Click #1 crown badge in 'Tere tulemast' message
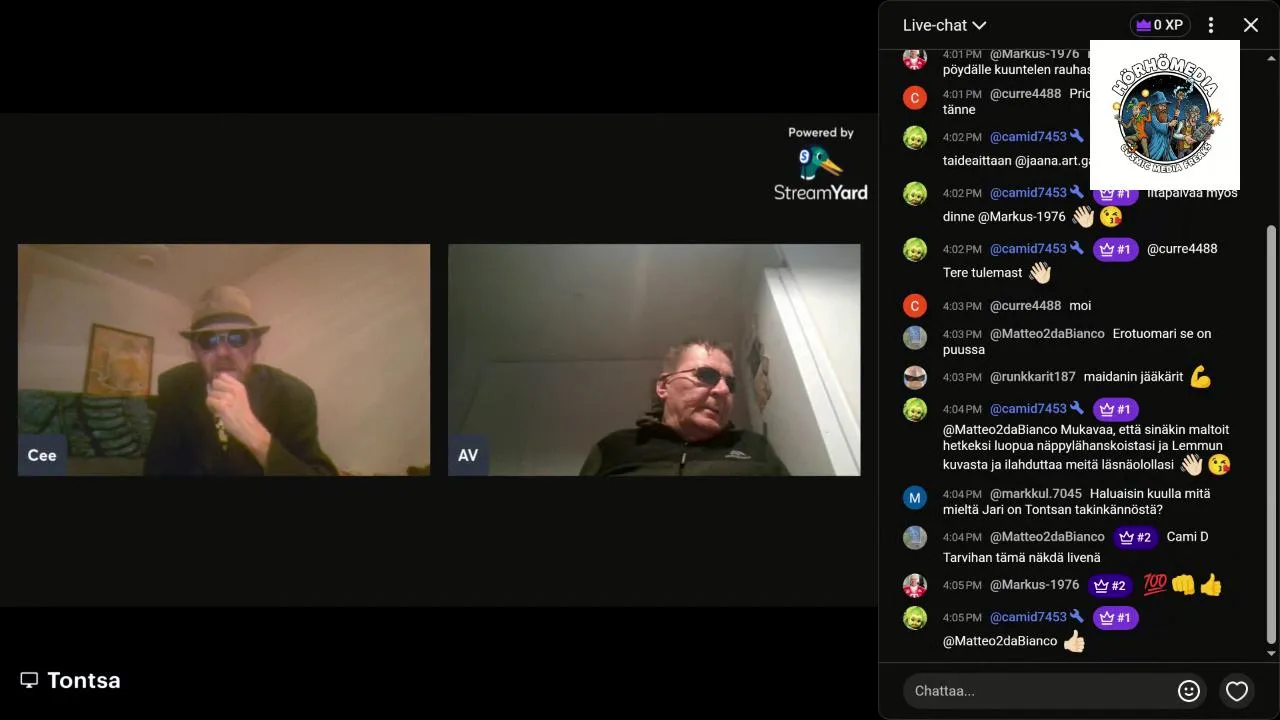Viewport: 1280px width, 720px height. point(1115,249)
